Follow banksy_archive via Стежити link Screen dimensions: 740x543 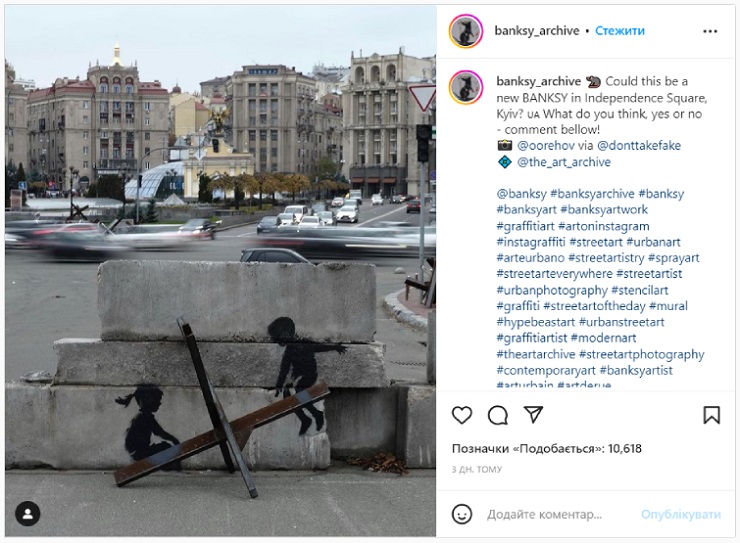pos(620,31)
